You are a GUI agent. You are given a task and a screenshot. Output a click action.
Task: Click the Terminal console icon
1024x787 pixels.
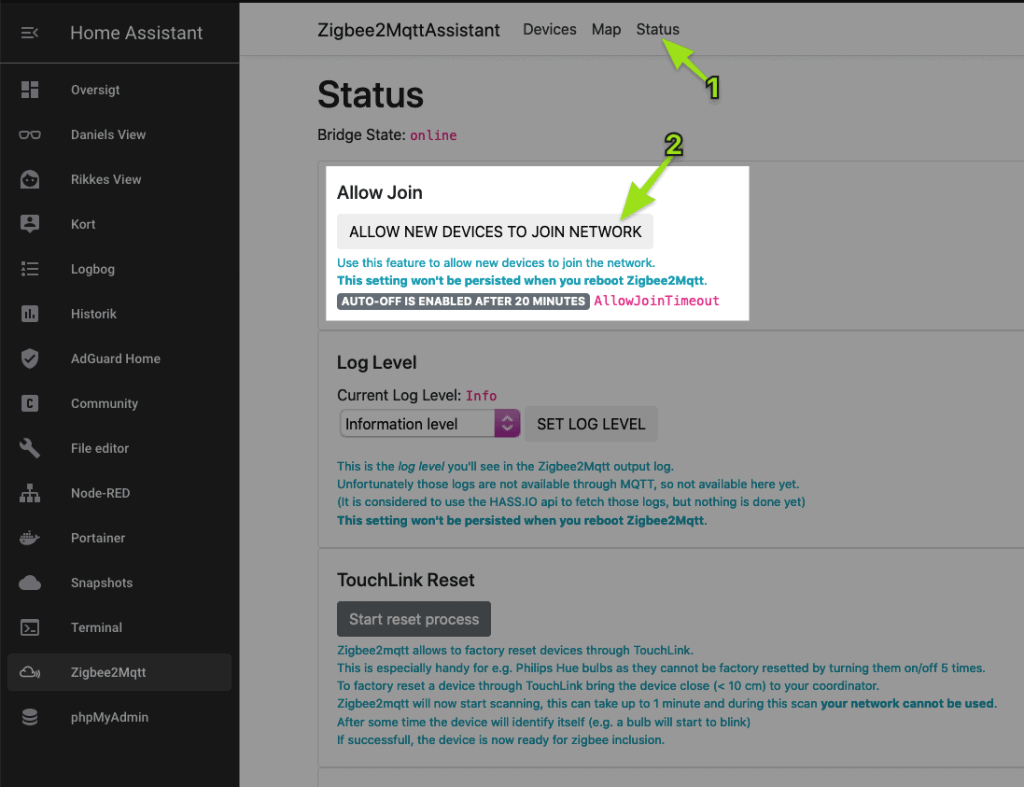point(29,627)
